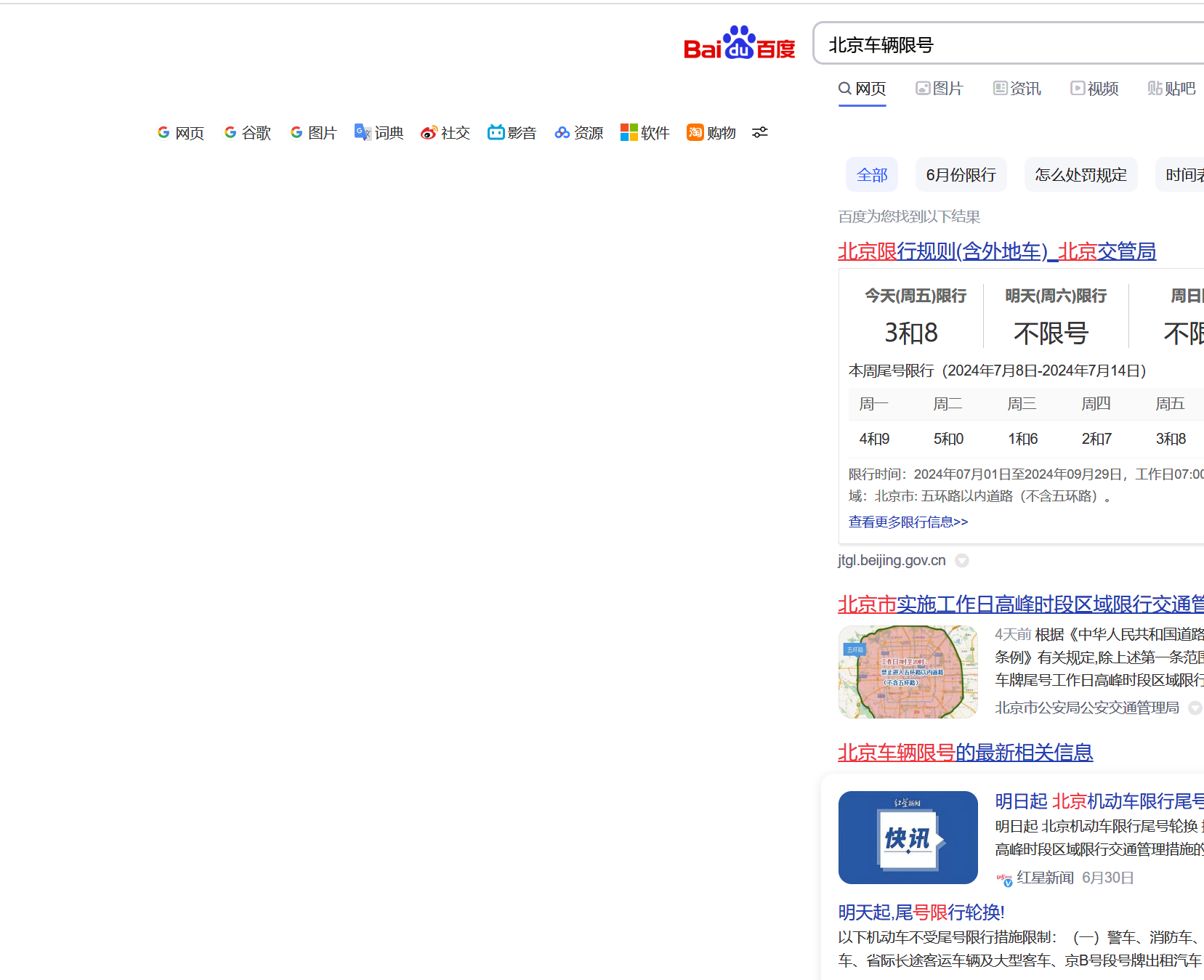Switch to the 图片 search tab
Viewport: 1204px width, 980px height.
click(939, 89)
